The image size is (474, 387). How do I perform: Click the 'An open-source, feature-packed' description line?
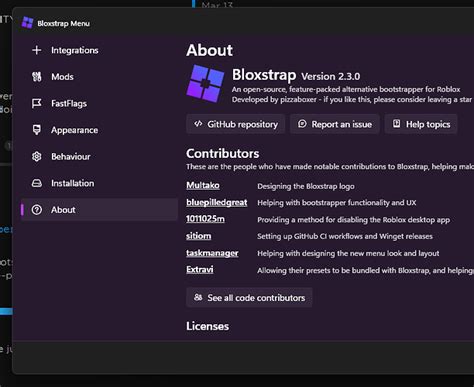click(x=346, y=89)
